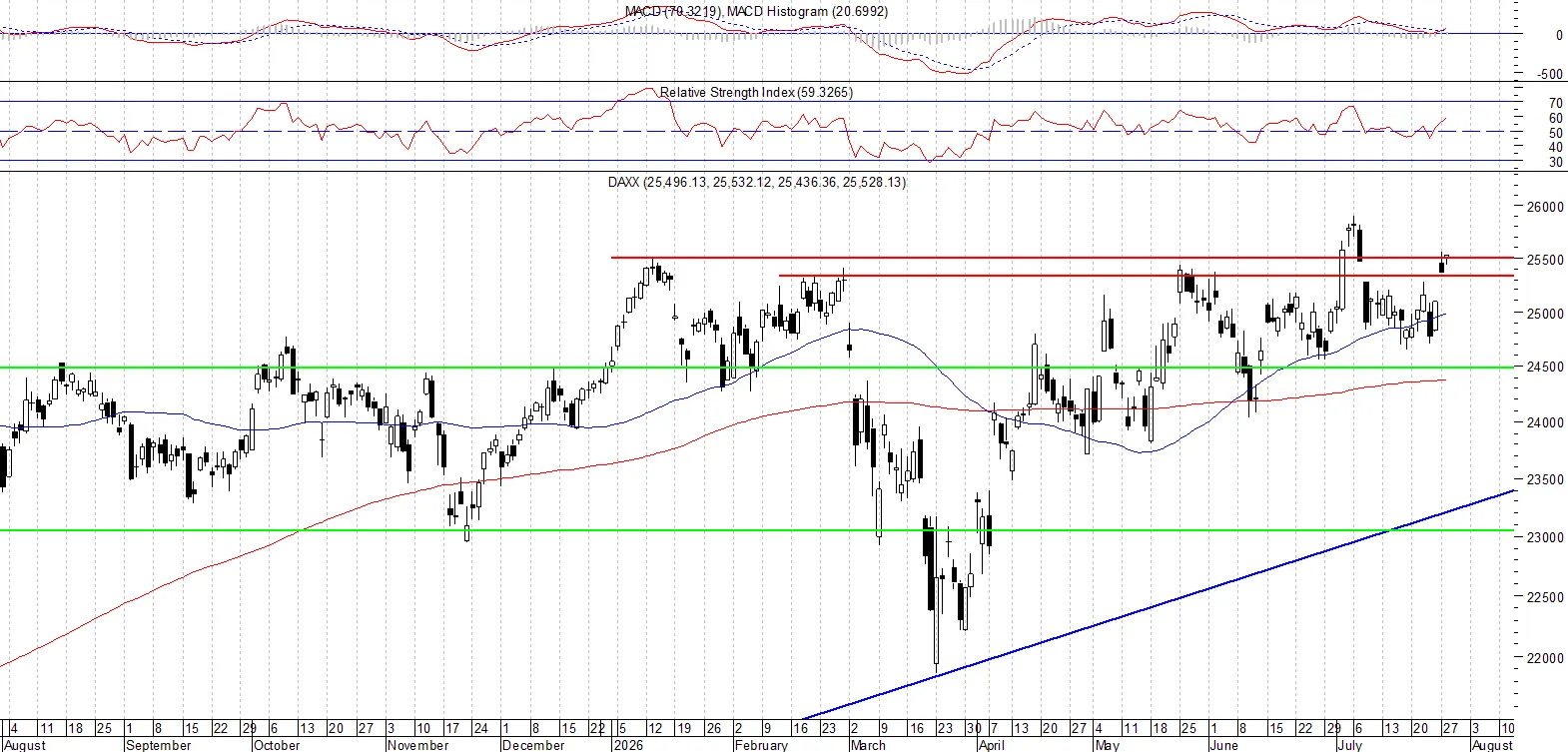Select the upper red resistance line at 25500
1568x752 pixels.
[1063, 258]
